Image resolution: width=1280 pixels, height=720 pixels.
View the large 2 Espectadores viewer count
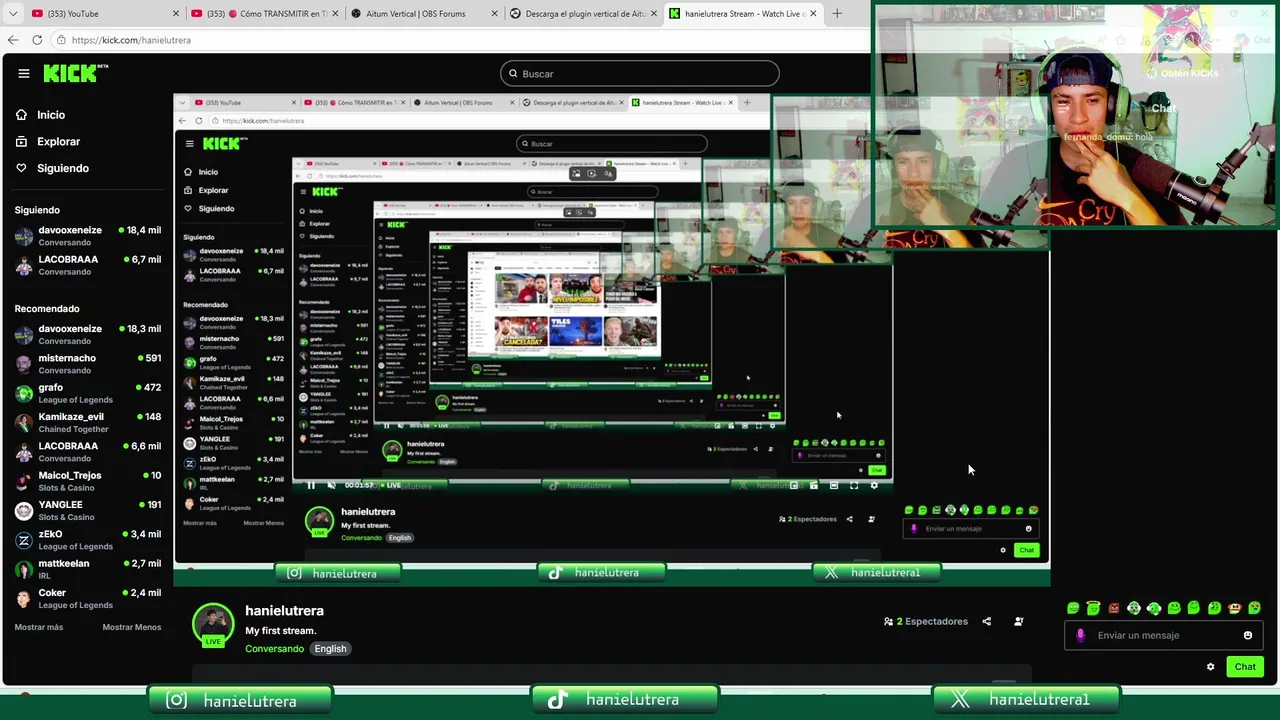point(926,621)
